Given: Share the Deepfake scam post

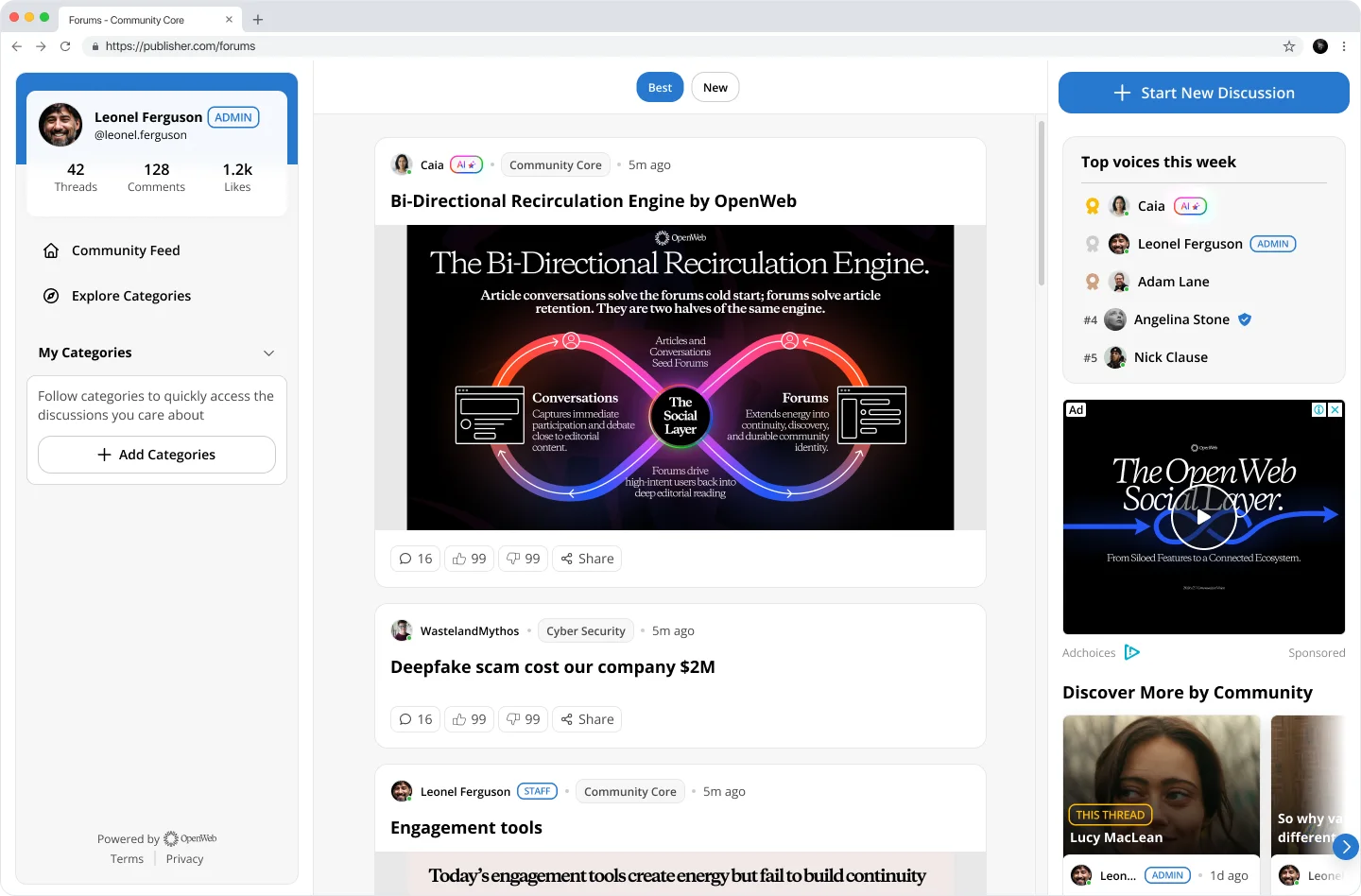Looking at the screenshot, I should coord(587,719).
